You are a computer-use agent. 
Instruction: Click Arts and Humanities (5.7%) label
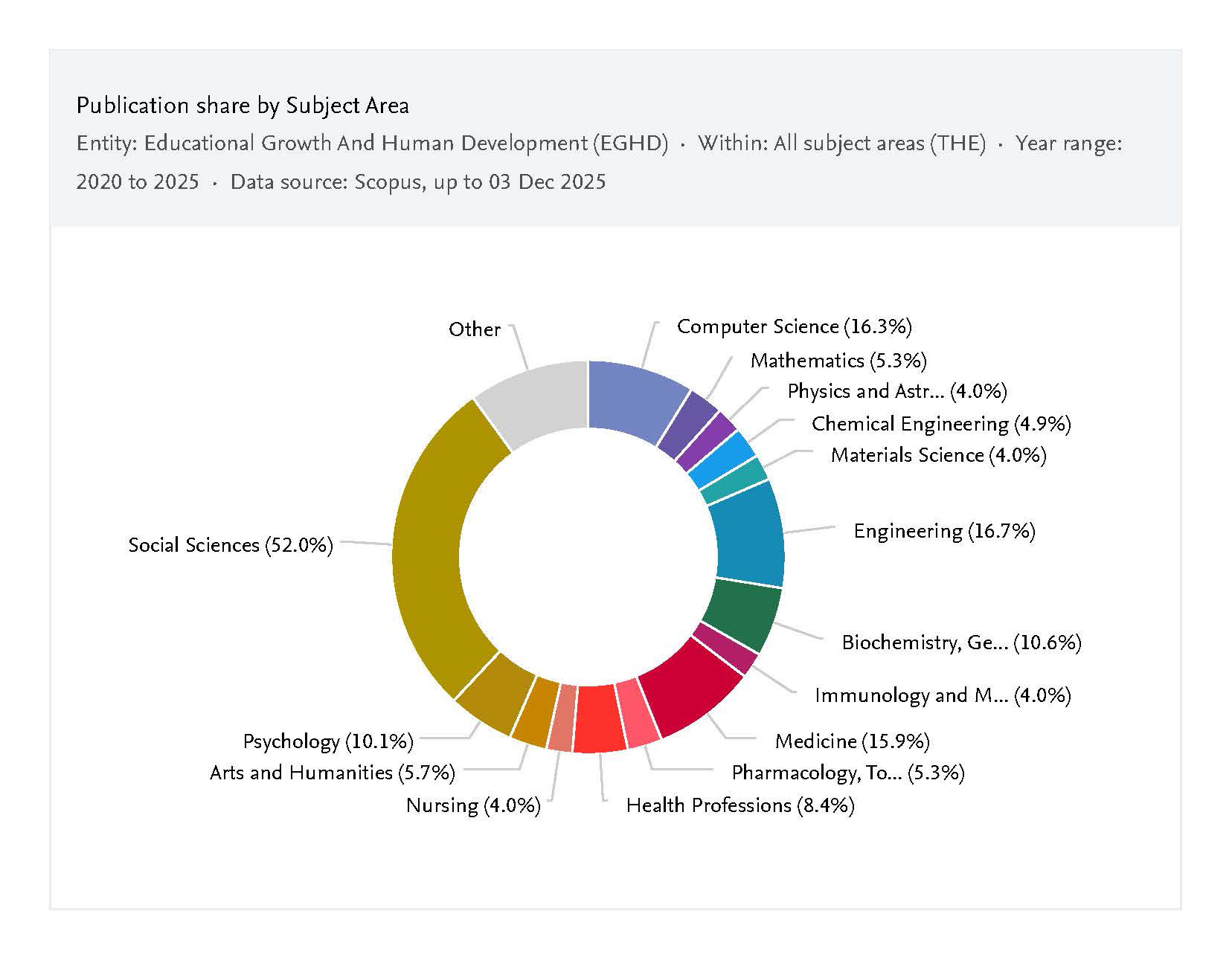click(x=332, y=773)
